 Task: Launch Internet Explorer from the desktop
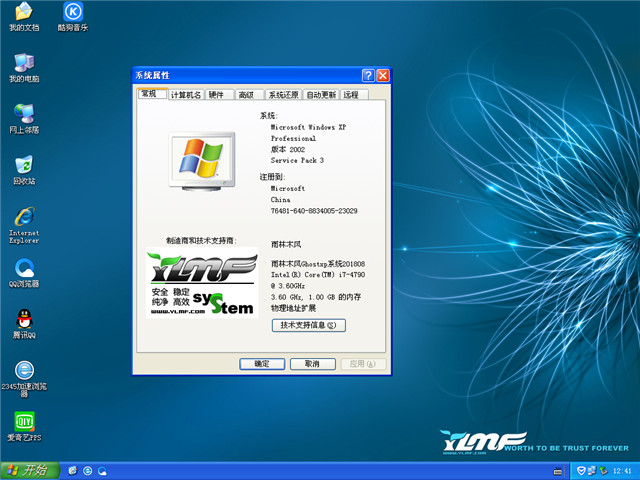point(24,217)
